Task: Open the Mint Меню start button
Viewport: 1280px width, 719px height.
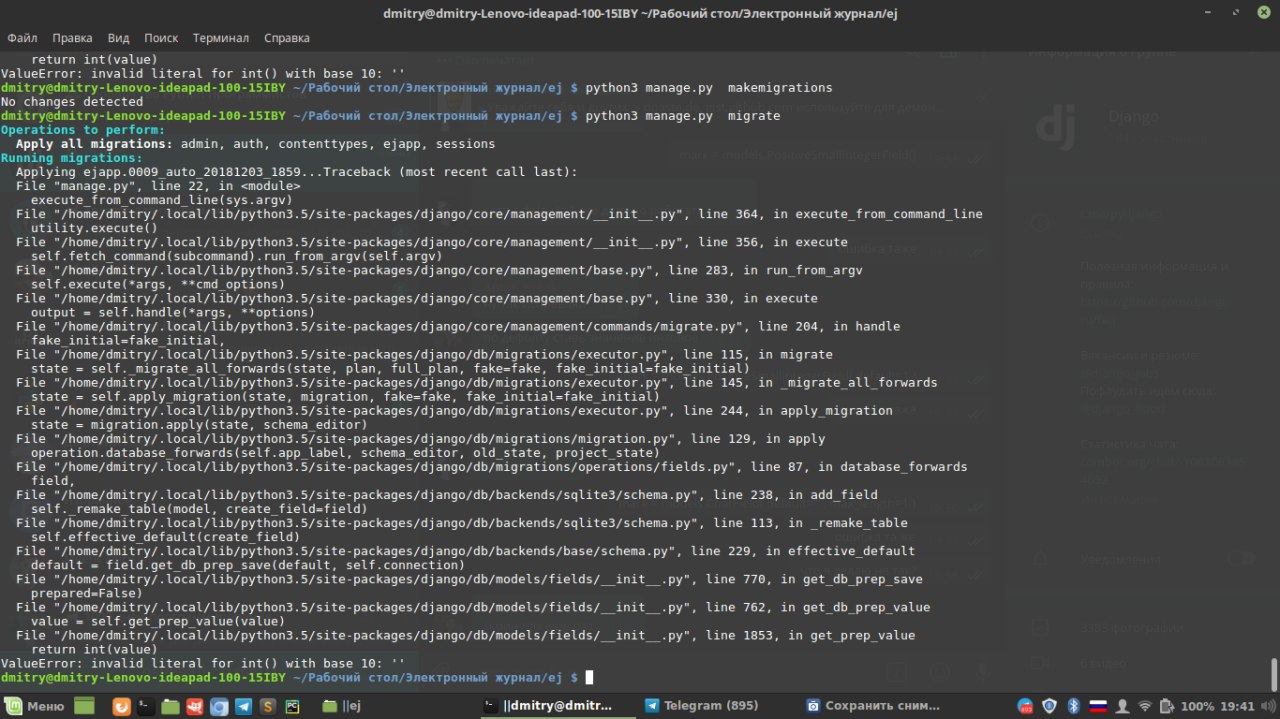Action: (x=35, y=706)
